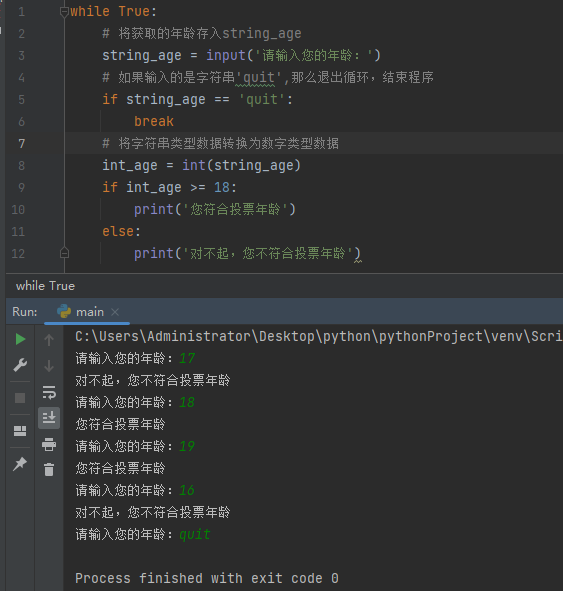Click the quit input in the console
Image resolution: width=563 pixels, height=591 pixels.
click(x=195, y=534)
